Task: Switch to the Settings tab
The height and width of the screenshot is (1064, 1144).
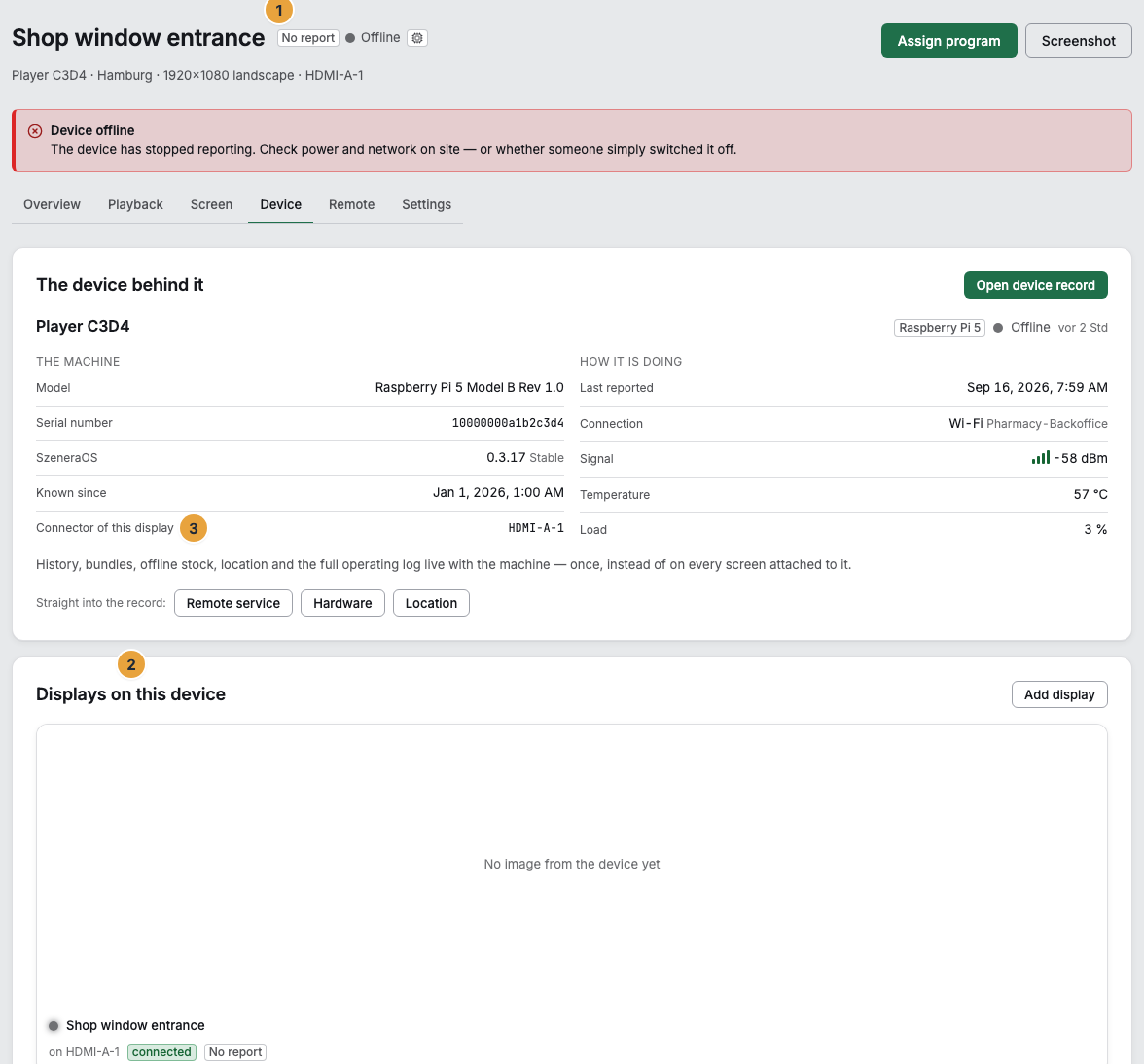Action: 427,205
